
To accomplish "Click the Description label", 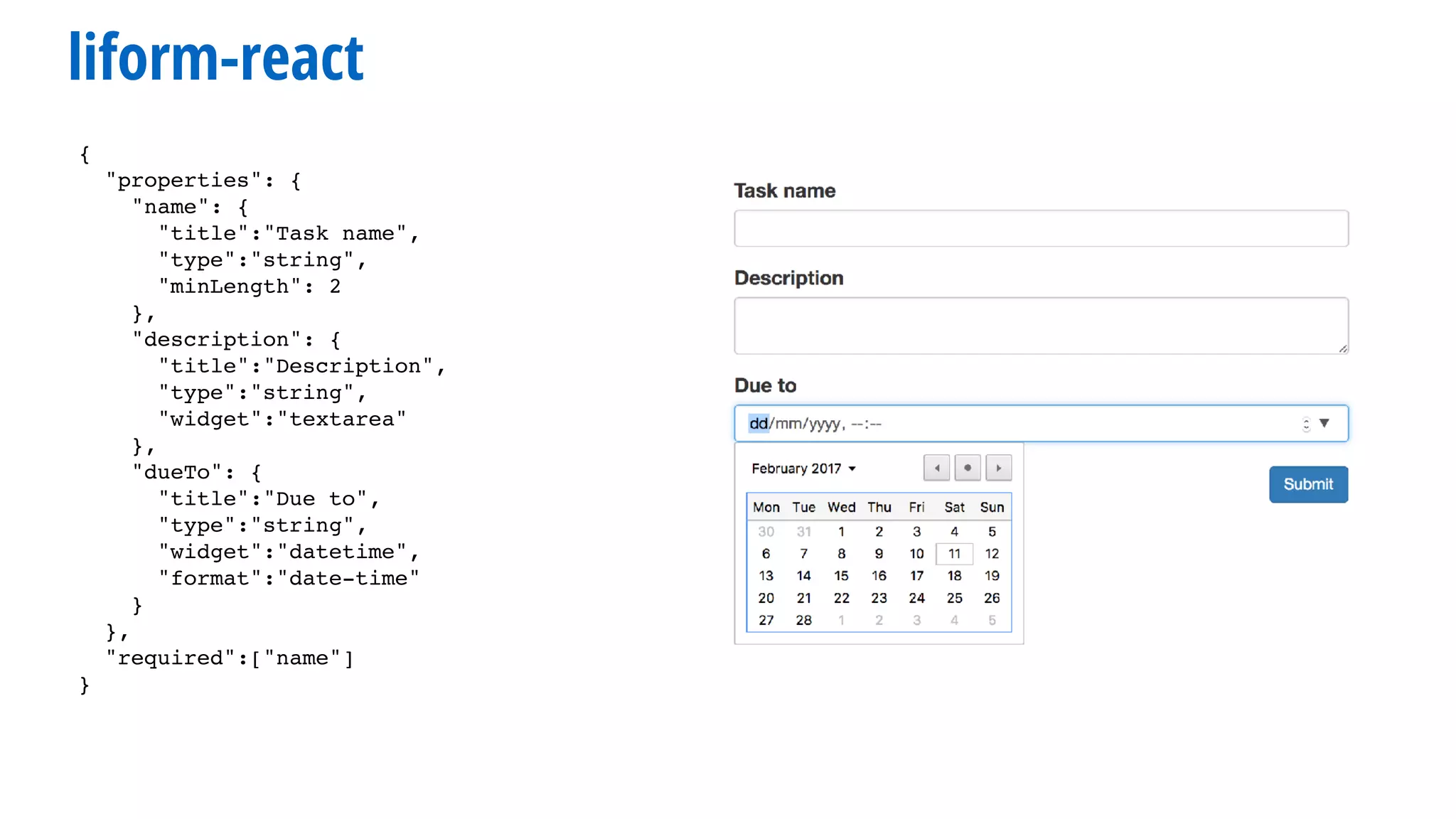I will pyautogui.click(x=788, y=278).
